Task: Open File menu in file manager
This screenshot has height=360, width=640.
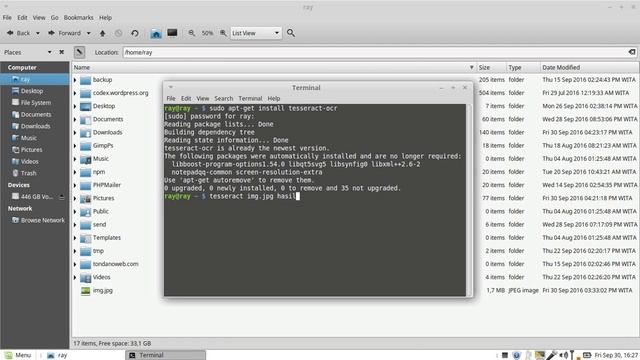Action: point(7,18)
